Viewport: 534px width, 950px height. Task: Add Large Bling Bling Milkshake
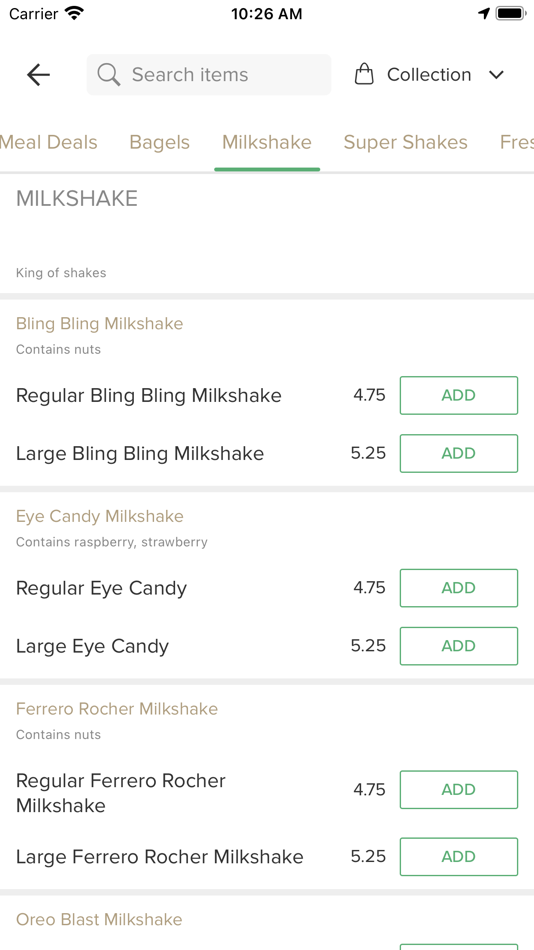(459, 453)
